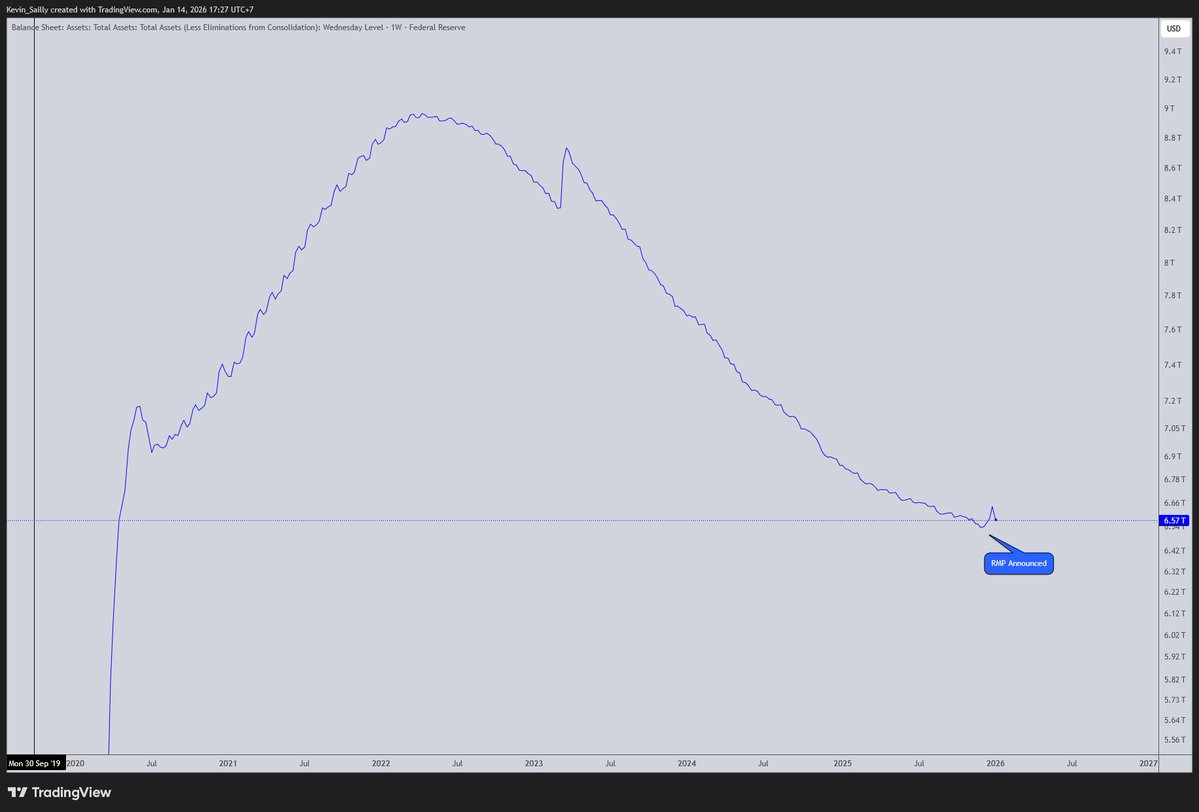
Task: Click the 2020 time axis label
Action: (75, 763)
